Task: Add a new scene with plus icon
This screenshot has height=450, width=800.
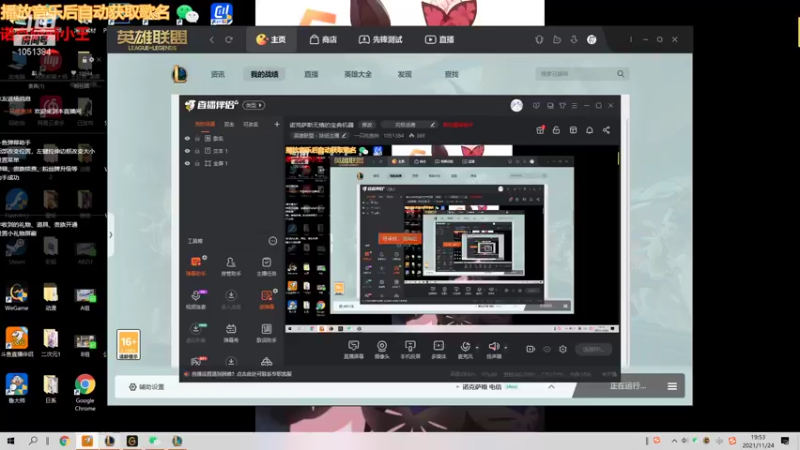Action: pyautogui.click(x=277, y=124)
